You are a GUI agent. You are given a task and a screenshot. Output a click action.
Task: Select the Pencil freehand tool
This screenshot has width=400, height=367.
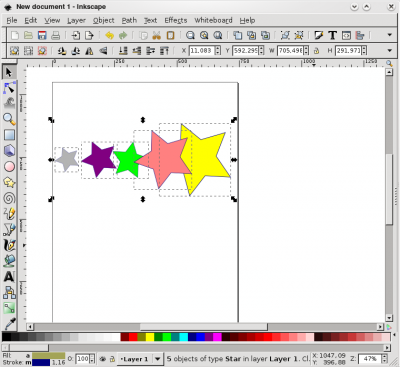point(9,214)
